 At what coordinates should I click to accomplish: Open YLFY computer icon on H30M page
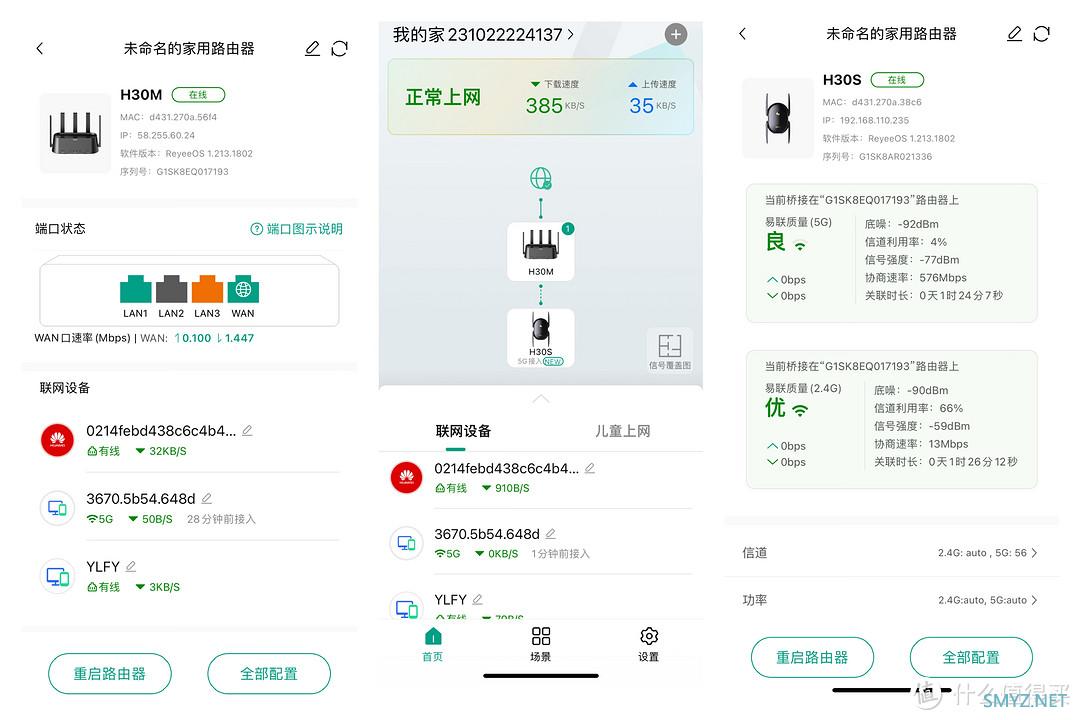(x=57, y=576)
